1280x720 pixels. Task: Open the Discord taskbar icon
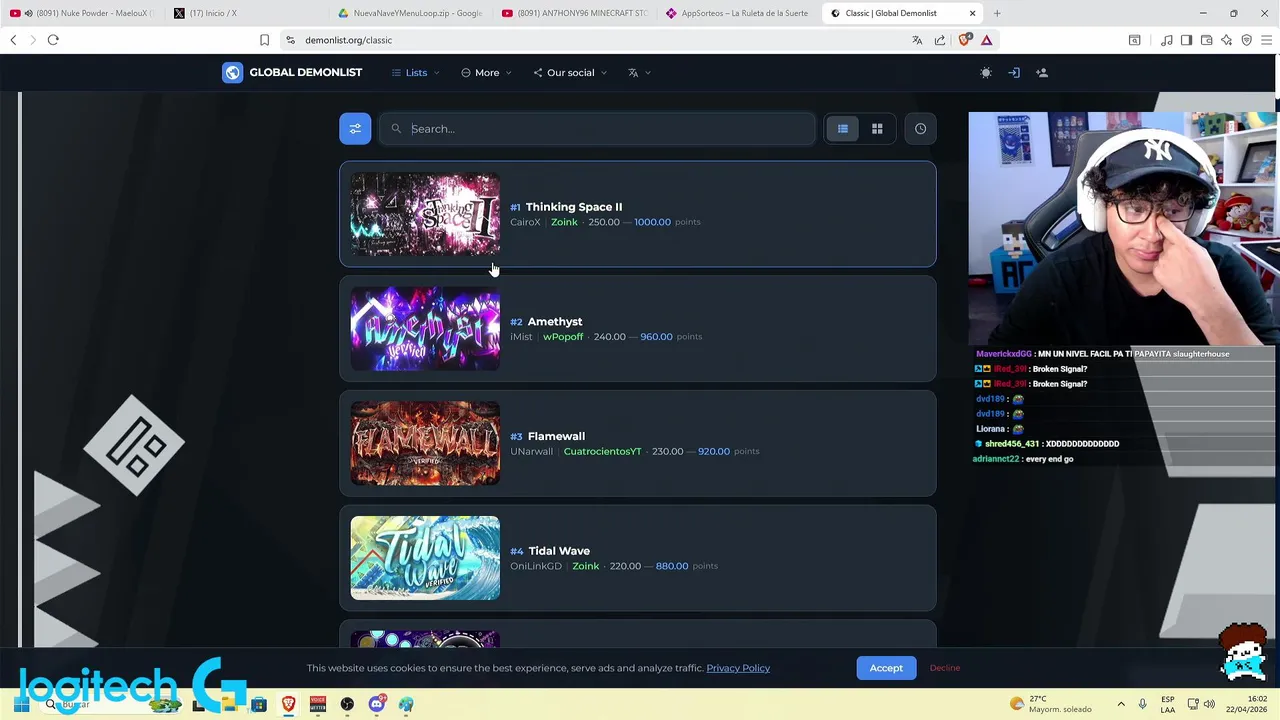[376, 705]
